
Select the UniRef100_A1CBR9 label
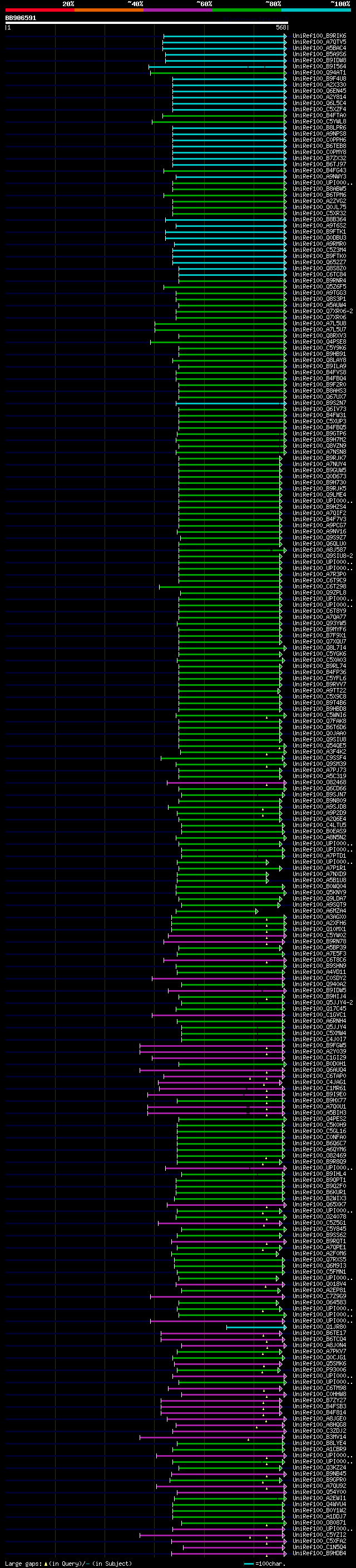[x=319, y=1450]
